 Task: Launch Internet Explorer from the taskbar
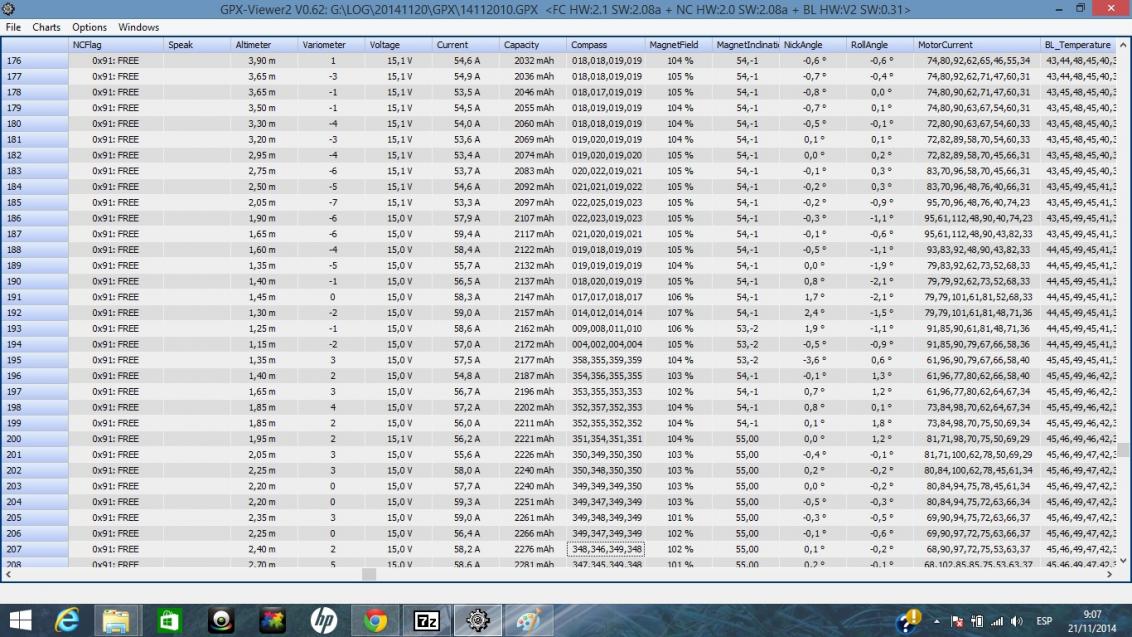click(66, 620)
